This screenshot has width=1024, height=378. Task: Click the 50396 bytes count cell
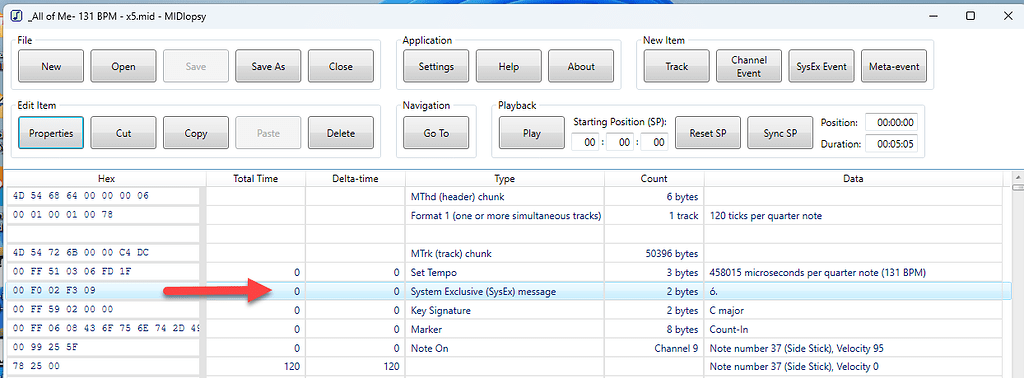pos(654,253)
